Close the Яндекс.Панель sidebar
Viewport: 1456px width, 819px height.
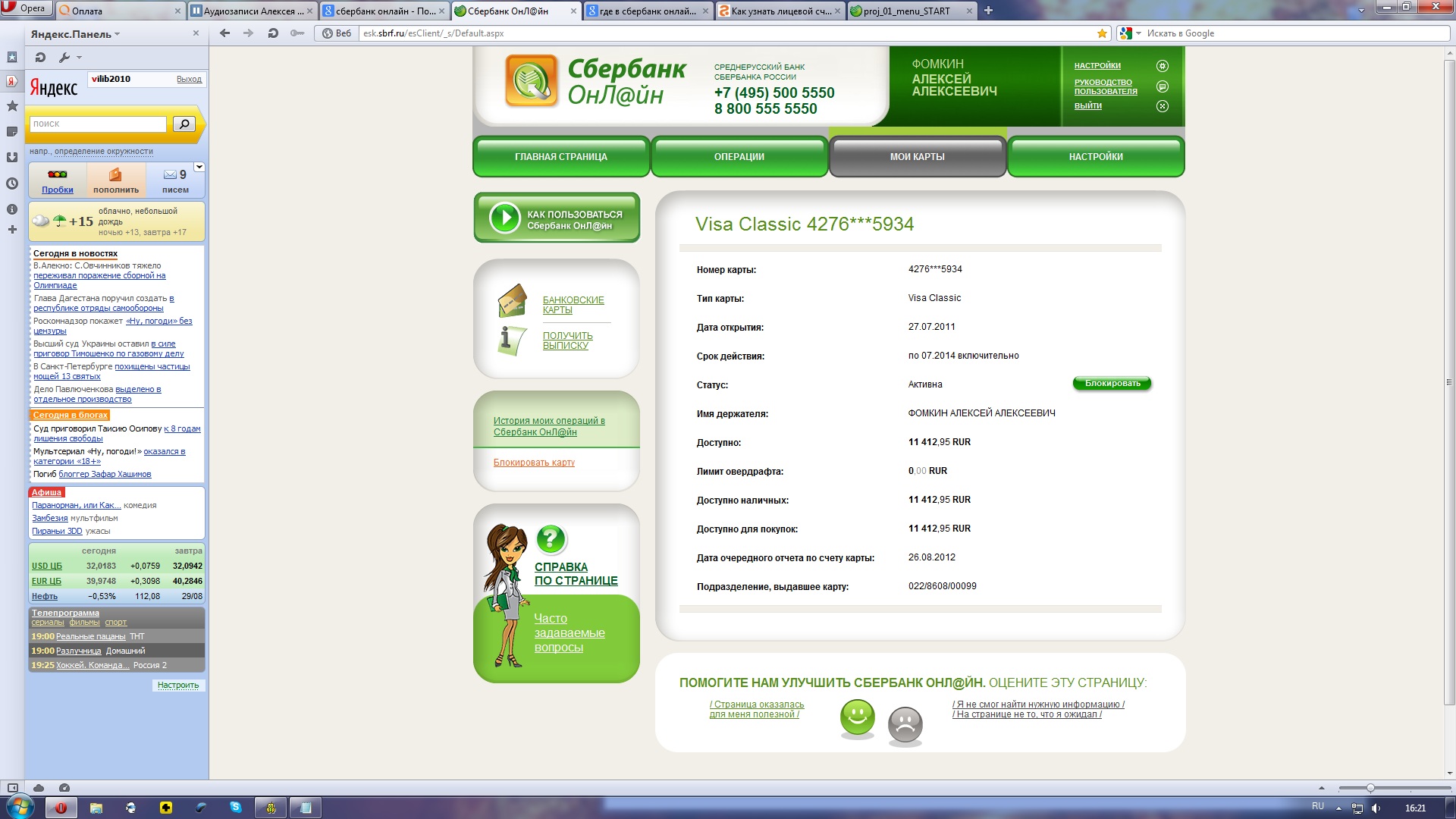click(x=196, y=33)
